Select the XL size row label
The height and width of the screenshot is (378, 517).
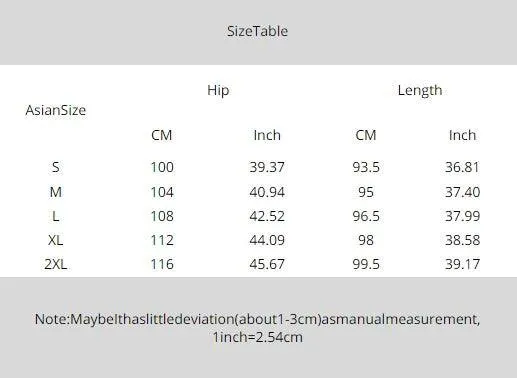[56, 240]
